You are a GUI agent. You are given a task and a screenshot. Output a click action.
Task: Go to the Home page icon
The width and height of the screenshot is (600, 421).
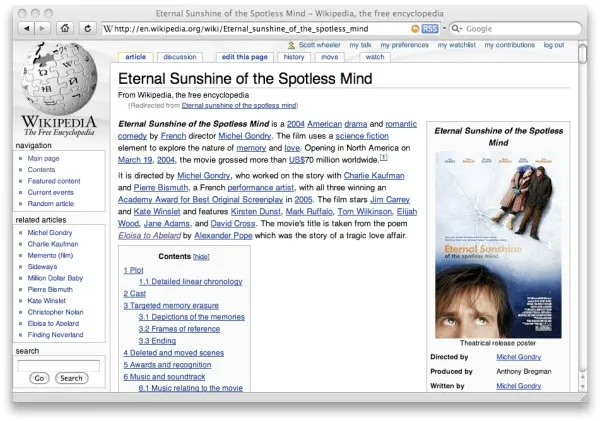point(65,28)
